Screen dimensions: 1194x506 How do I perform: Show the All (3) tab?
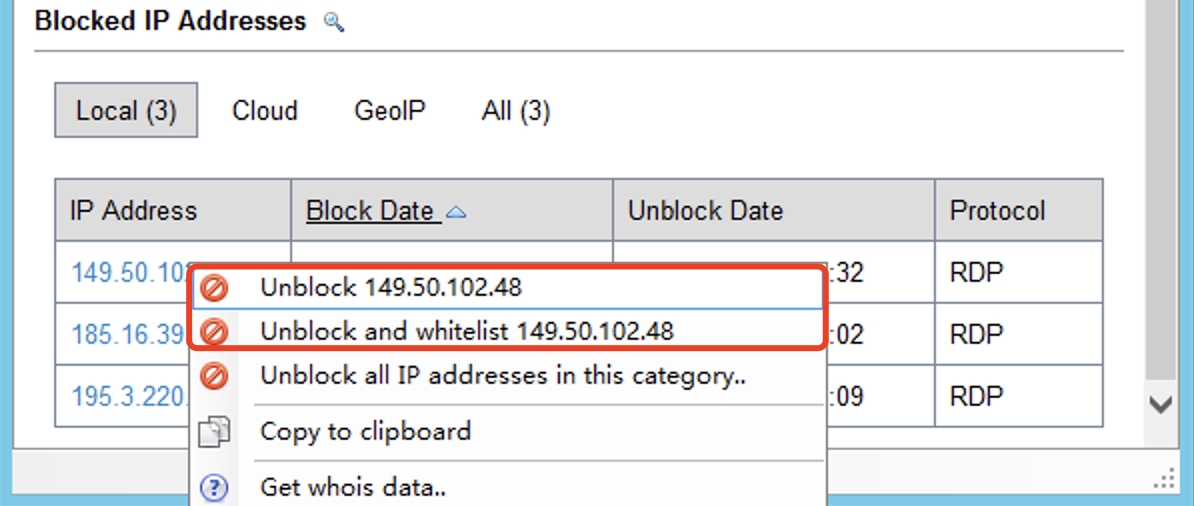point(516,110)
